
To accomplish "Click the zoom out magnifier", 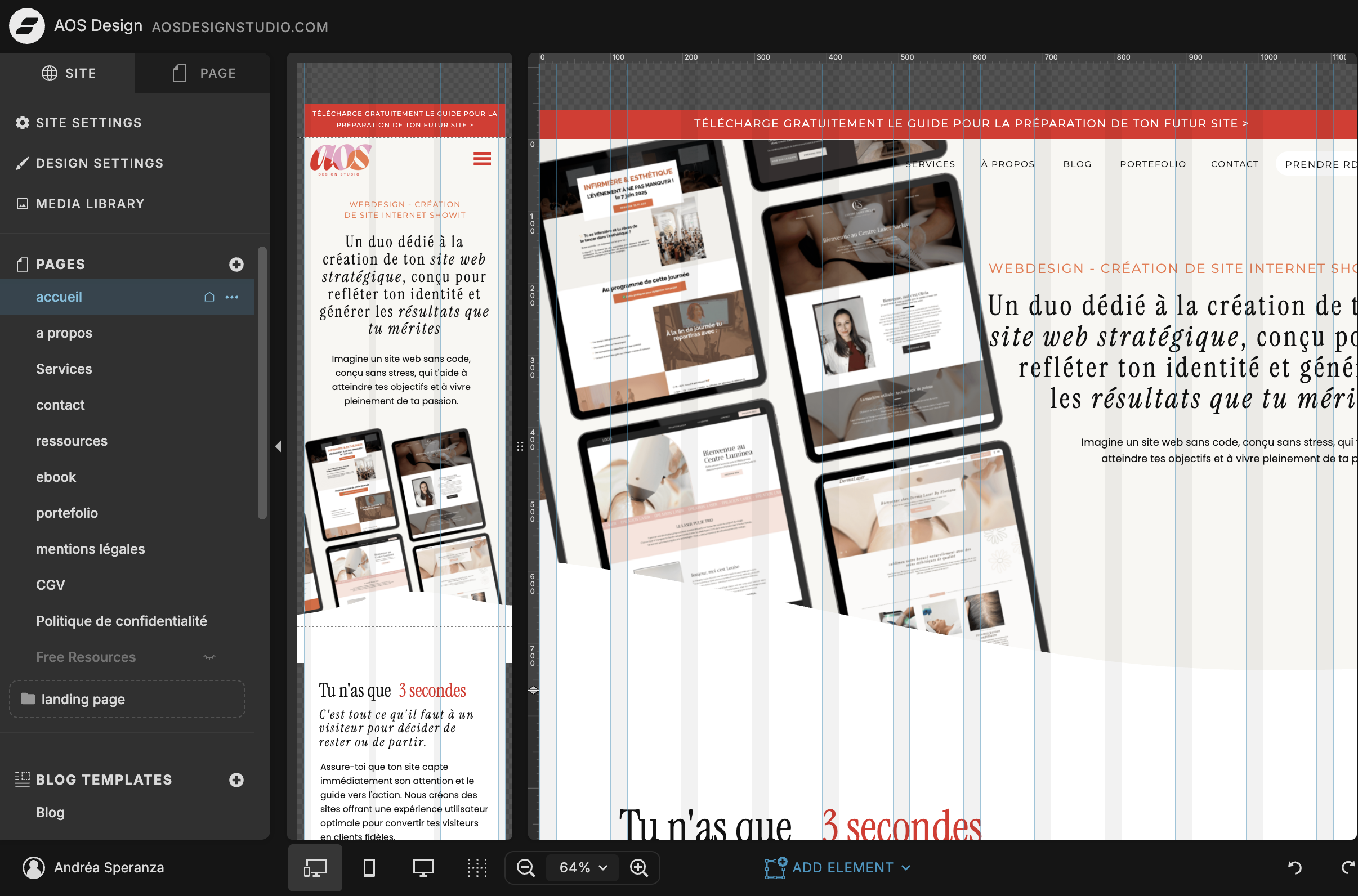I will (x=525, y=867).
